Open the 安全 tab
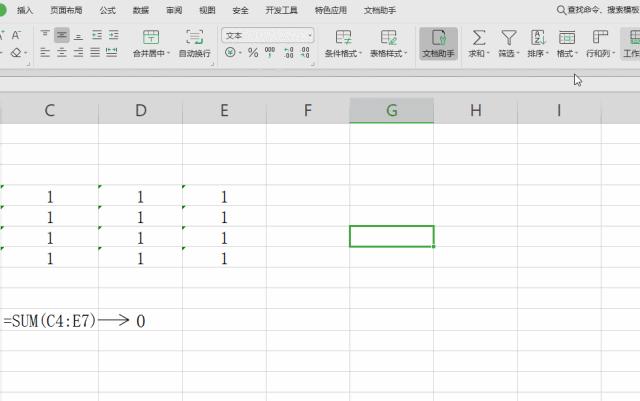This screenshot has height=401, width=640. pyautogui.click(x=240, y=10)
